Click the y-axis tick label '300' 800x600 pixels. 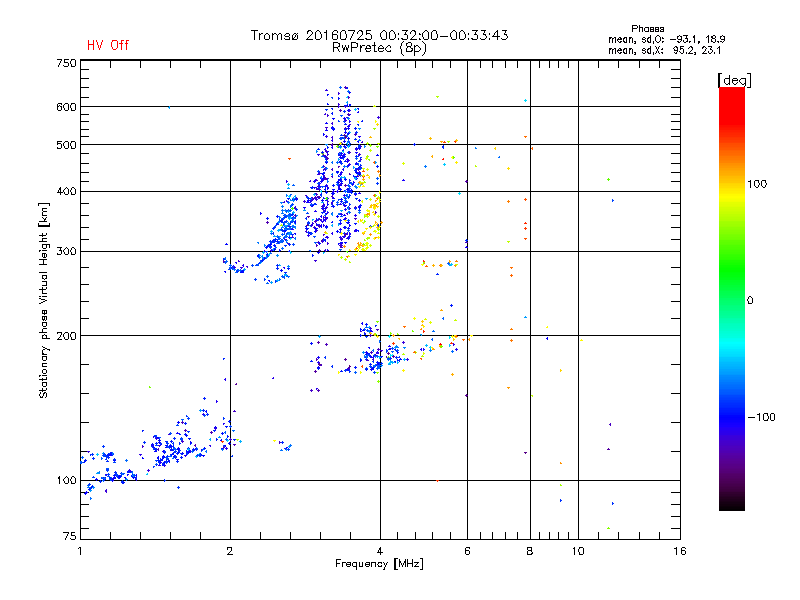(x=67, y=252)
